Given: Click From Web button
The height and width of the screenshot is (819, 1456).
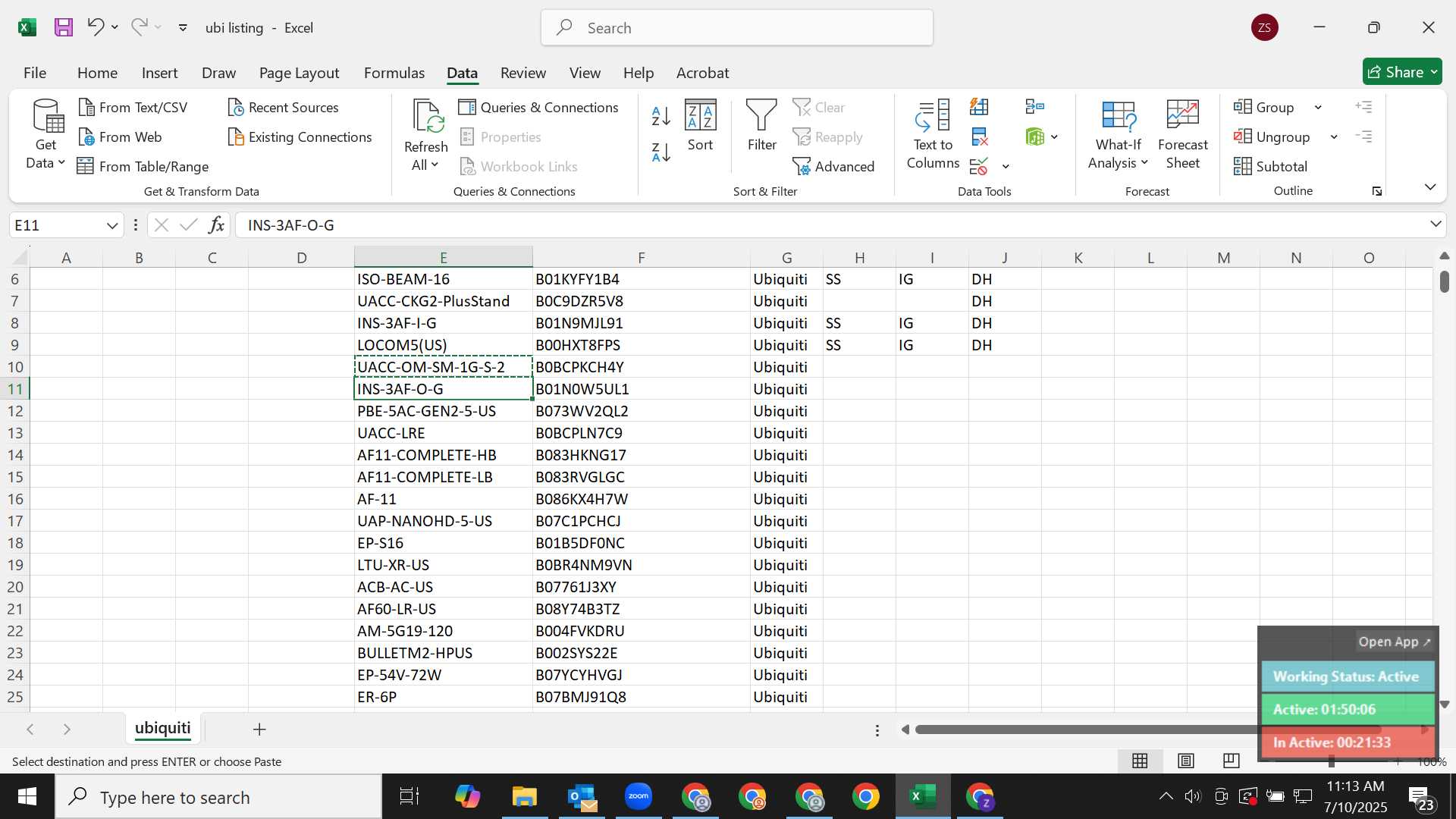Looking at the screenshot, I should pos(121,137).
